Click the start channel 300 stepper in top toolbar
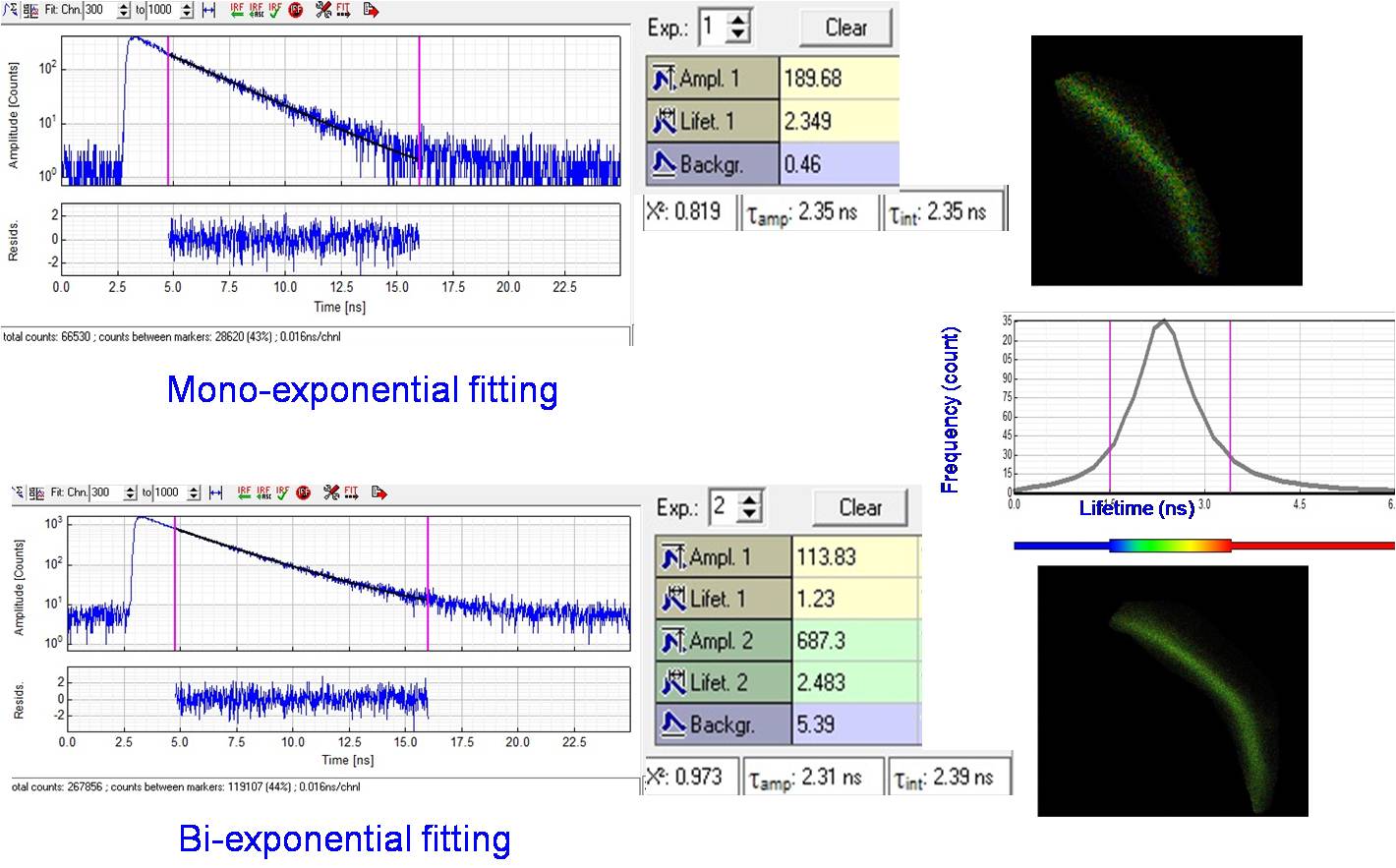The image size is (1396, 868). pyautogui.click(x=123, y=10)
